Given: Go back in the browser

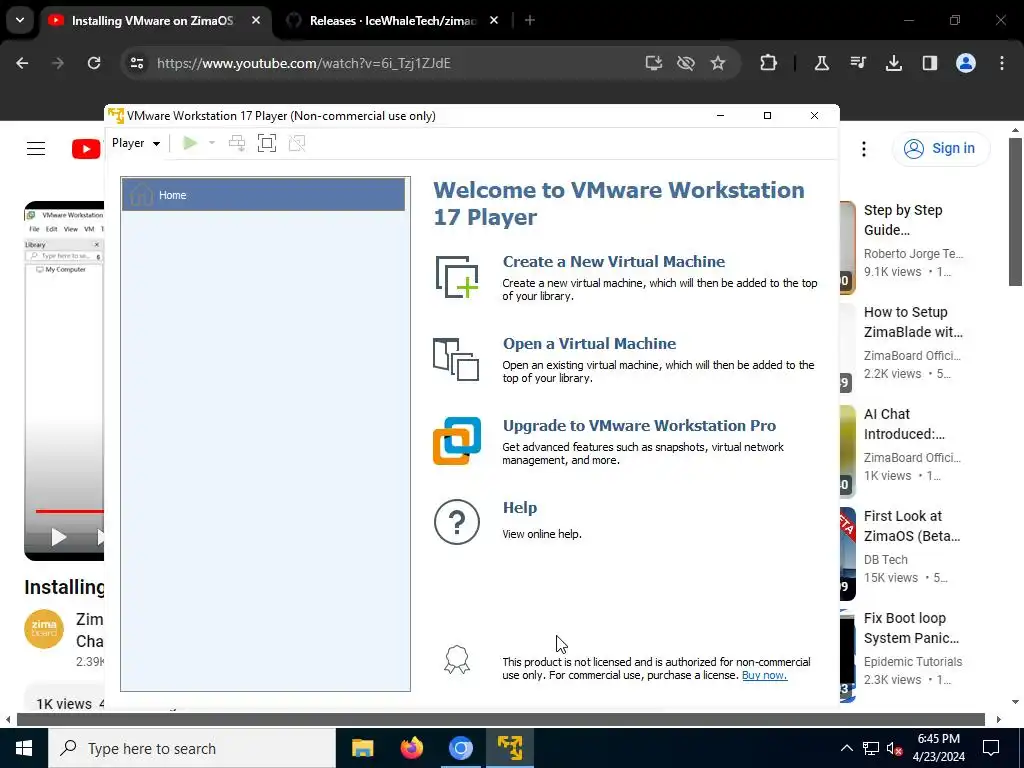Looking at the screenshot, I should pos(22,63).
